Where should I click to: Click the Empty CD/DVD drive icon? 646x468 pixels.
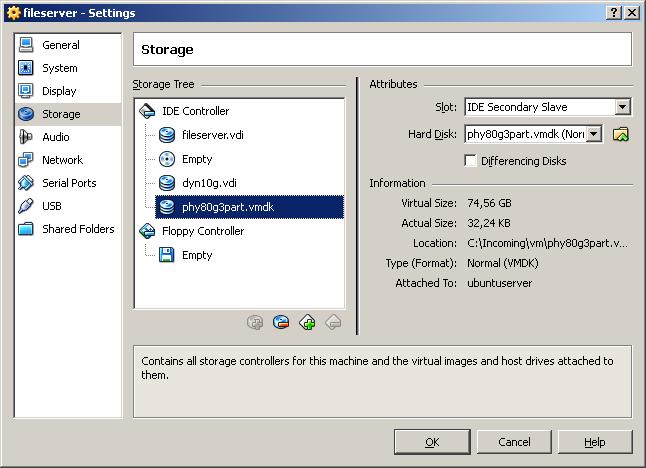pos(167,159)
